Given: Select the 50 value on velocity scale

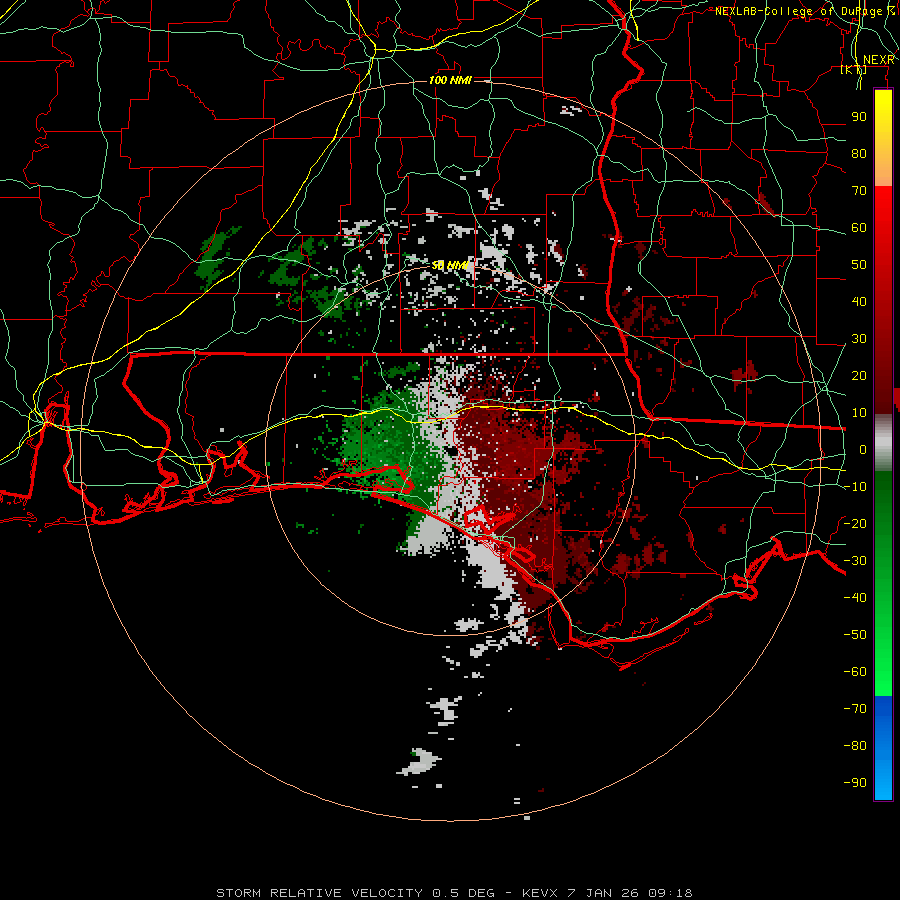Looking at the screenshot, I should coord(859,265).
